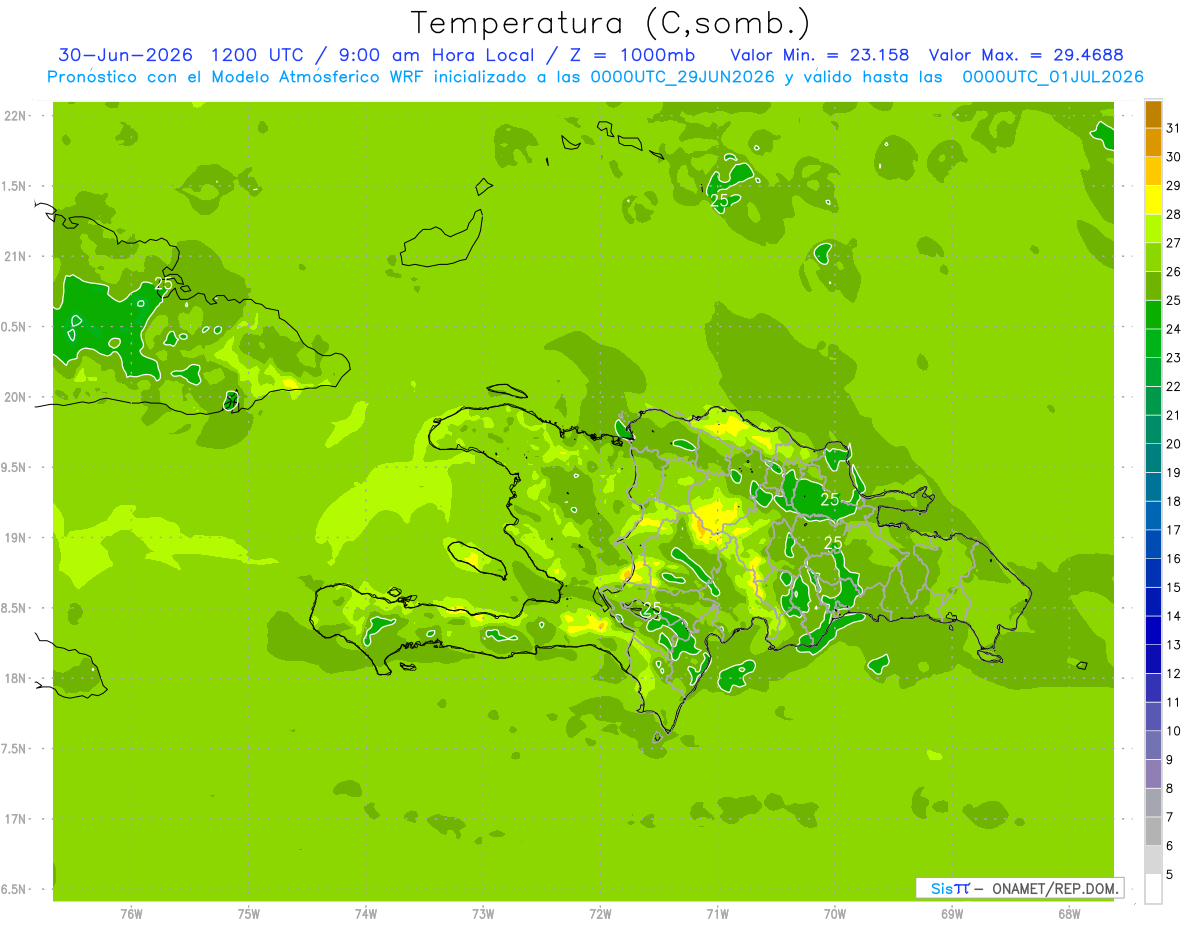1200x927 pixels.
Task: Click the "1.5N" latitude label
Action: tap(16, 187)
